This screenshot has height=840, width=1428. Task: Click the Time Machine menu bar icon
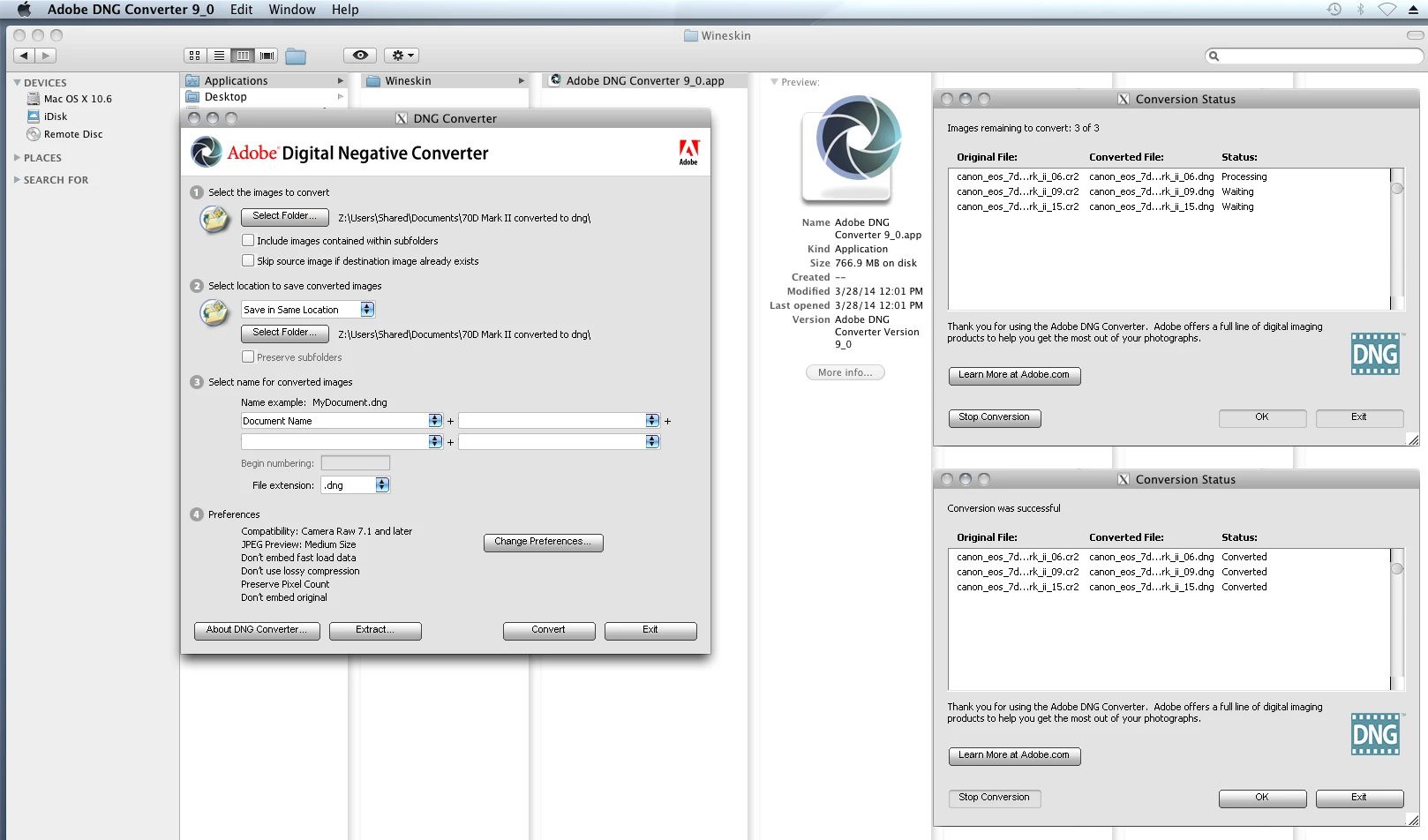tap(1334, 10)
